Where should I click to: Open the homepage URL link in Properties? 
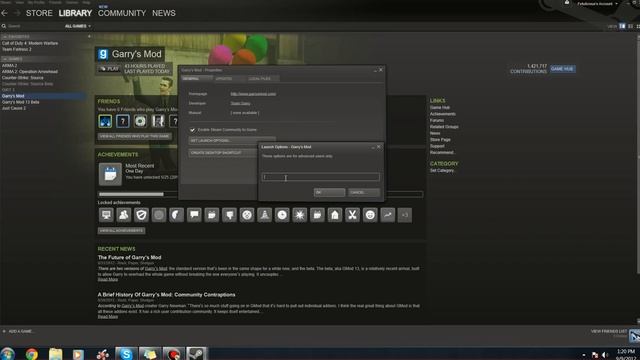point(253,94)
